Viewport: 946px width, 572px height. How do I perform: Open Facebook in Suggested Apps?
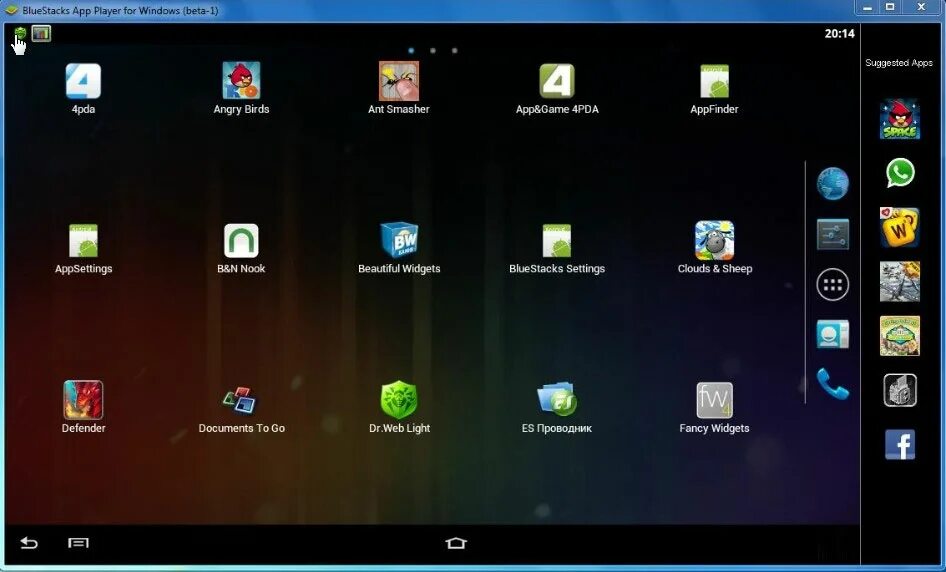tap(900, 445)
